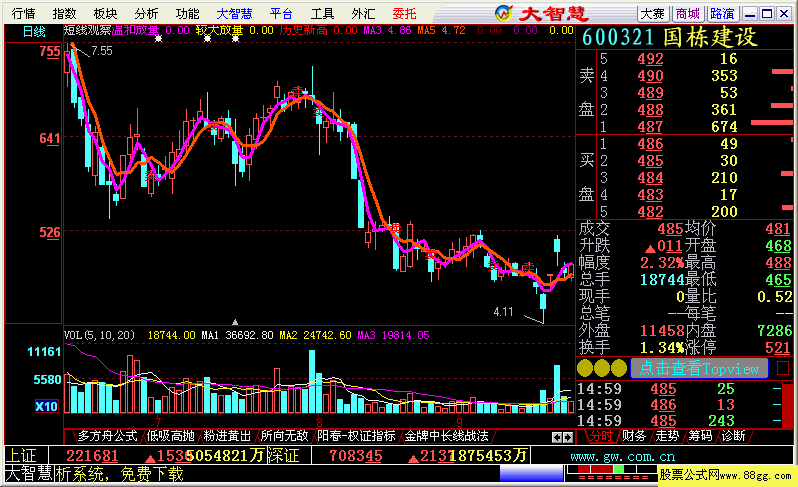Open the 指数 menu

click(x=65, y=13)
